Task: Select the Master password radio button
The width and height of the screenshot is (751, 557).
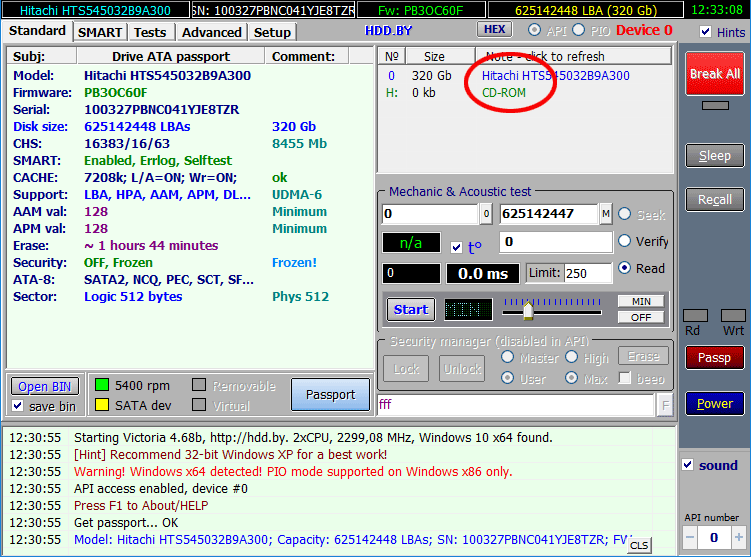Action: [x=507, y=357]
